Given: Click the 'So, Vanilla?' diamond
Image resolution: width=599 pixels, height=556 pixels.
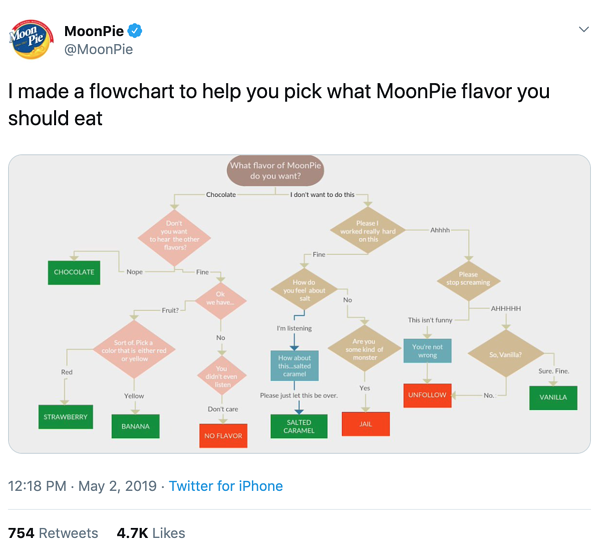Looking at the screenshot, I should click(506, 353).
